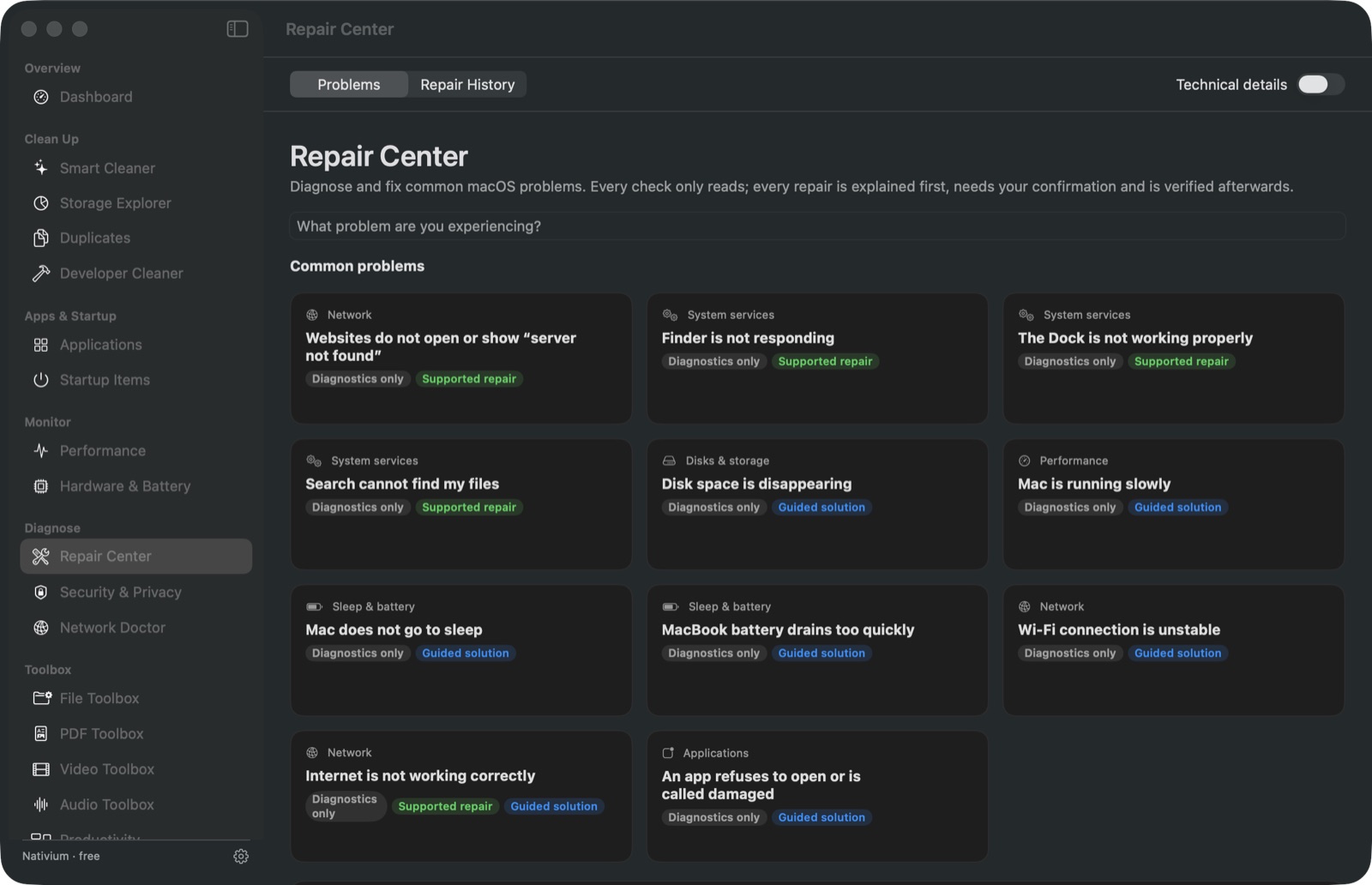This screenshot has height=885, width=1372.
Task: Open the Mac is running slowly card
Action: tap(1173, 504)
